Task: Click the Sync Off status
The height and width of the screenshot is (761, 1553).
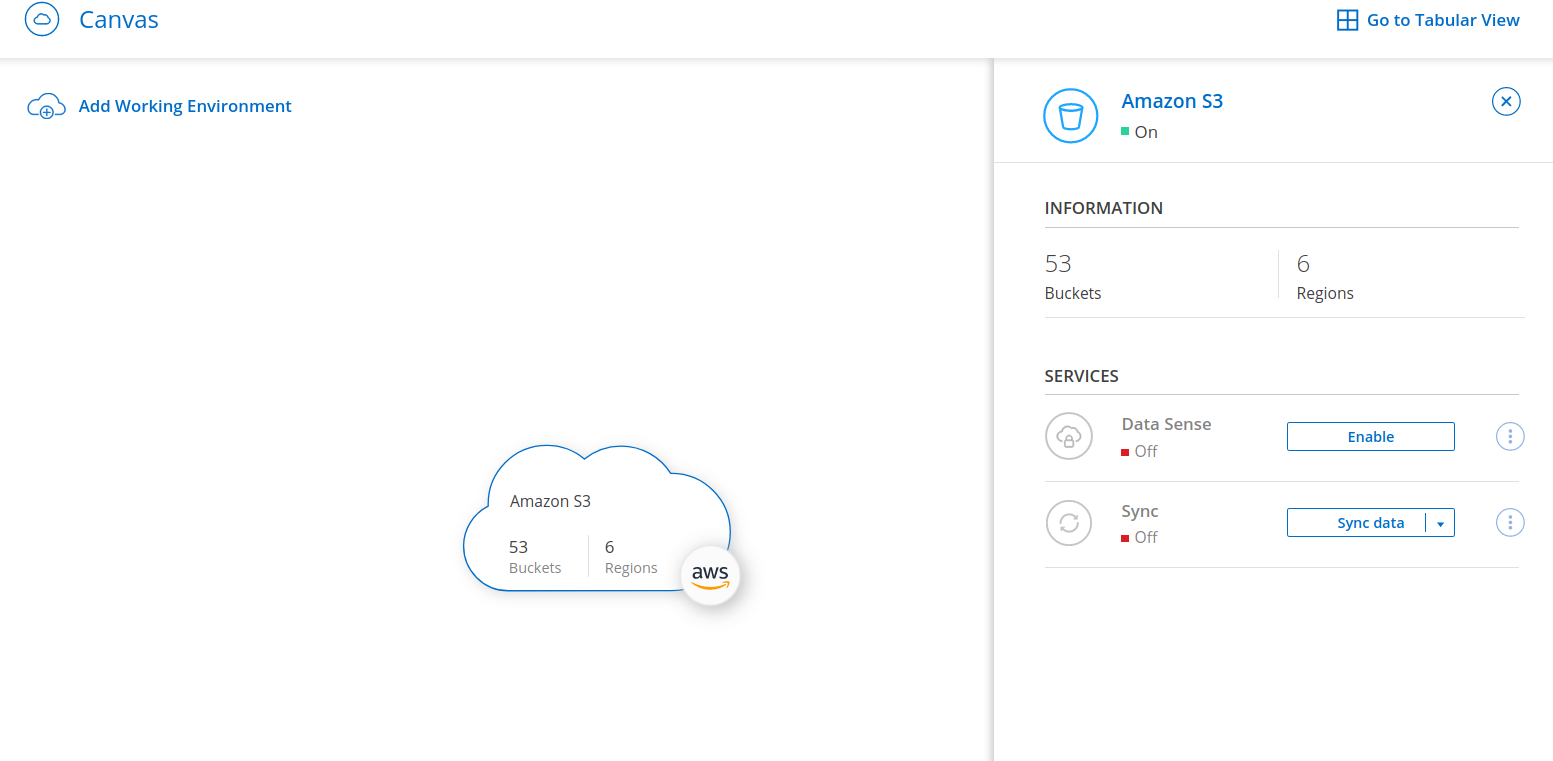Action: 1139,538
